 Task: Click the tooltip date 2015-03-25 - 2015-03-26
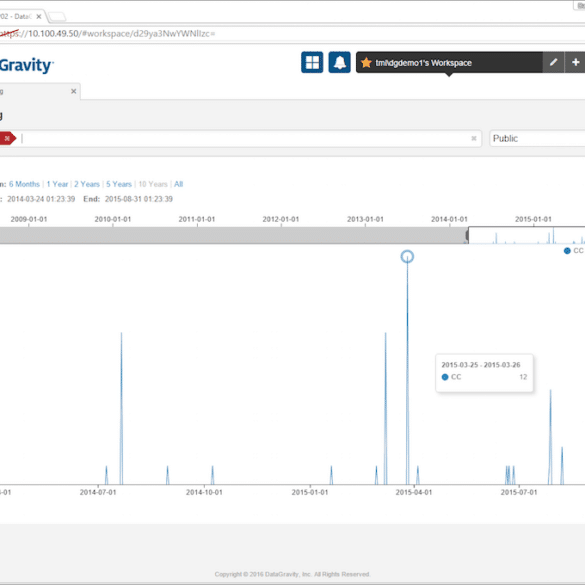pyautogui.click(x=481, y=365)
